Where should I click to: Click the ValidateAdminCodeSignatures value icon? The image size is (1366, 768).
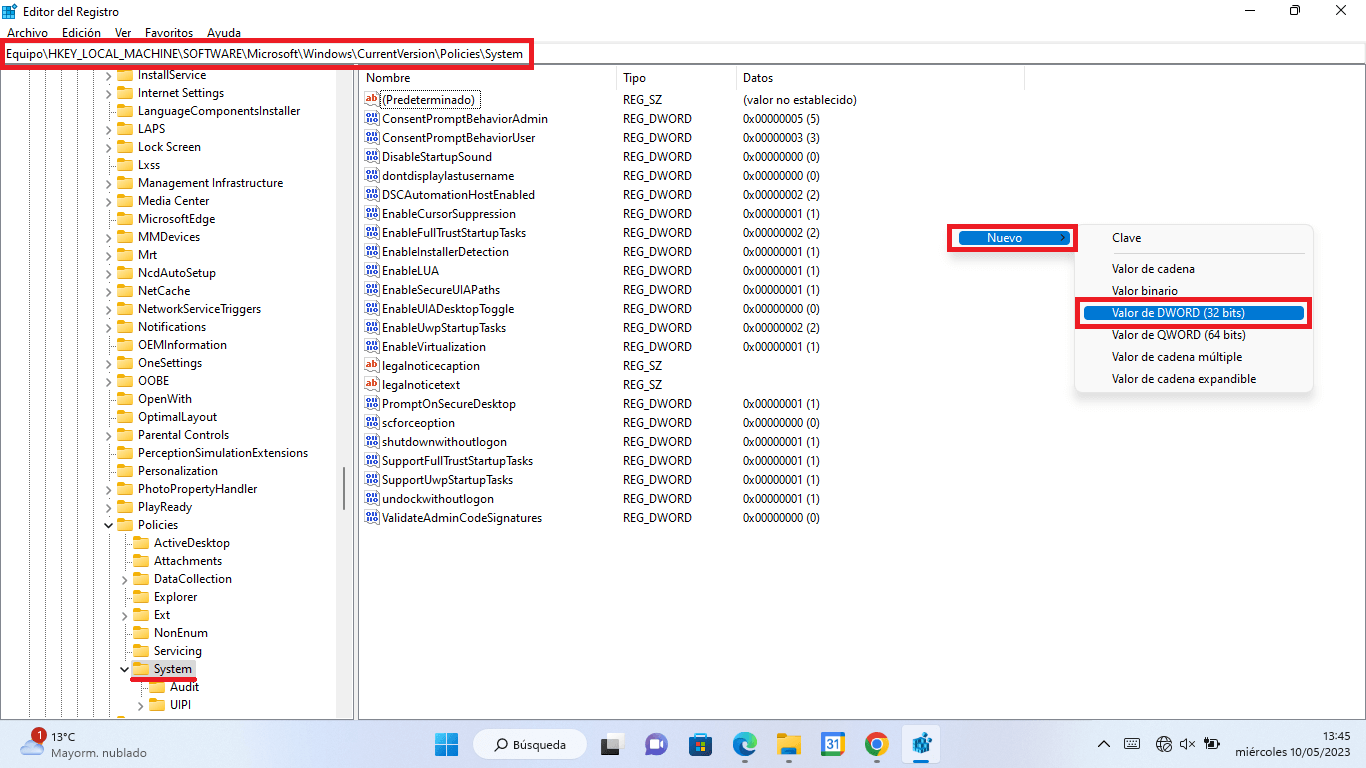click(372, 518)
